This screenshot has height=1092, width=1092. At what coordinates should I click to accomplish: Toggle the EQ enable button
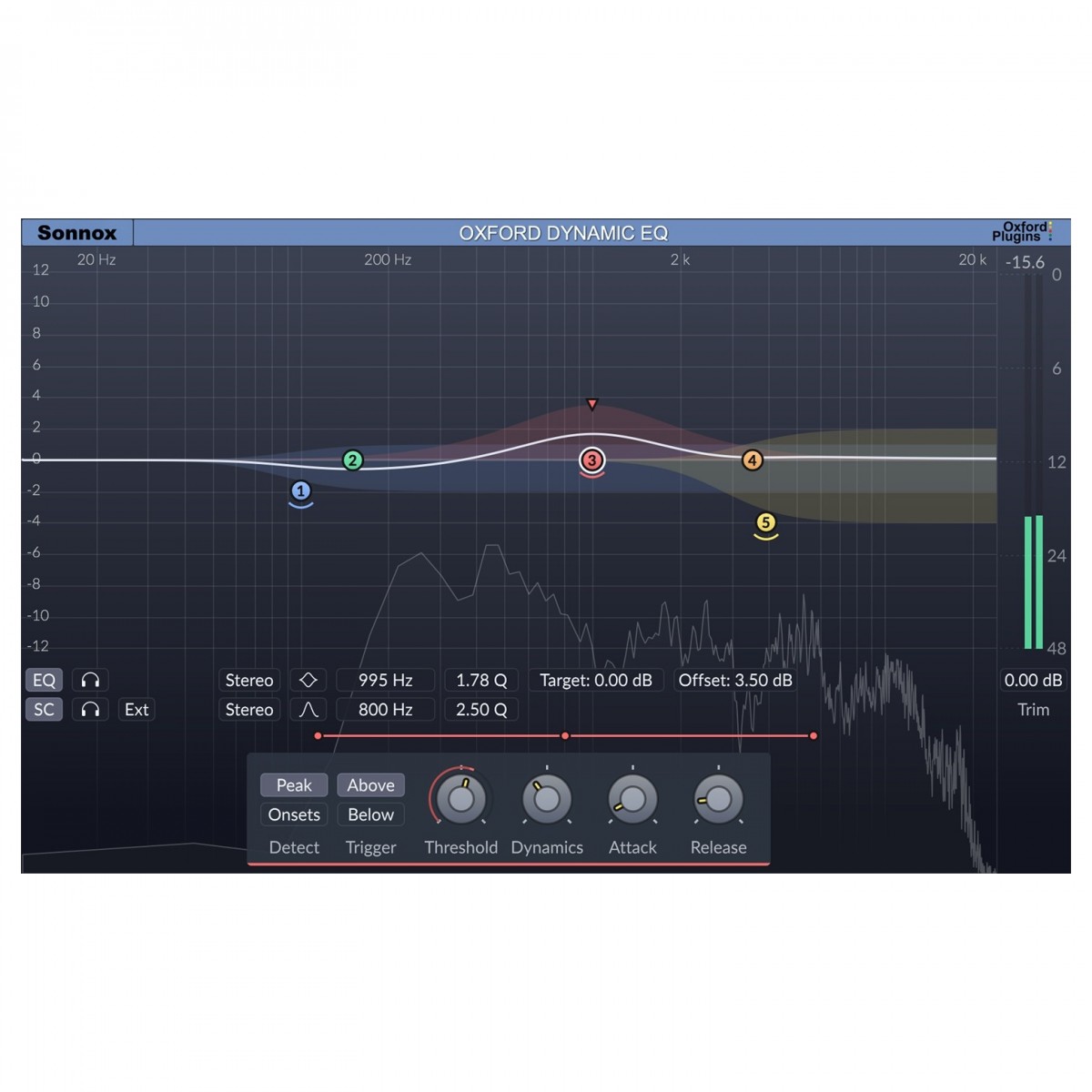pyautogui.click(x=44, y=680)
